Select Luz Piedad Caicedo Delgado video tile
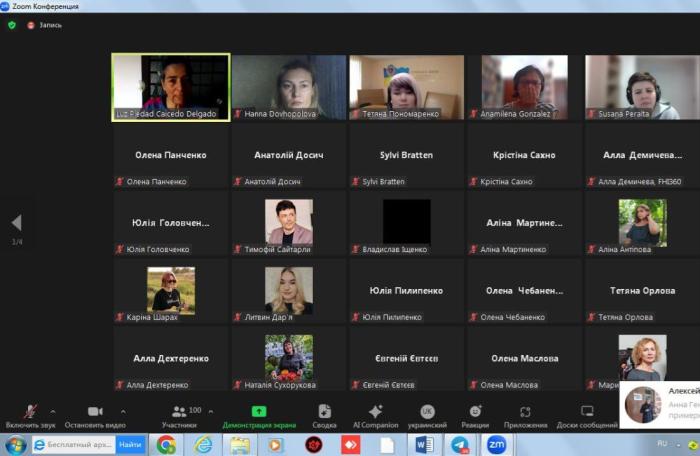The image size is (700, 456). [x=170, y=87]
